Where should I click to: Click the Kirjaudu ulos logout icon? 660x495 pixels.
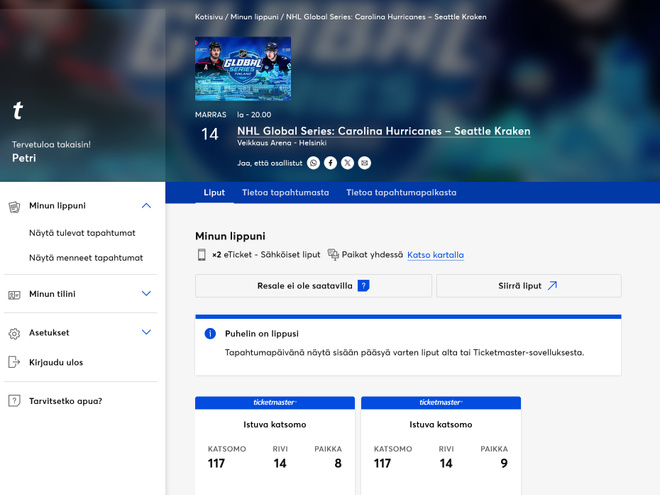tap(14, 362)
